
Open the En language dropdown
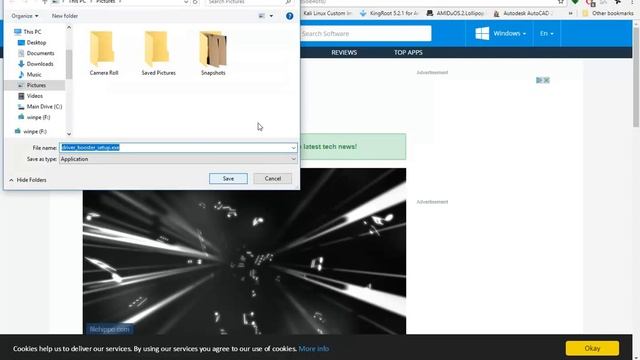(x=547, y=33)
